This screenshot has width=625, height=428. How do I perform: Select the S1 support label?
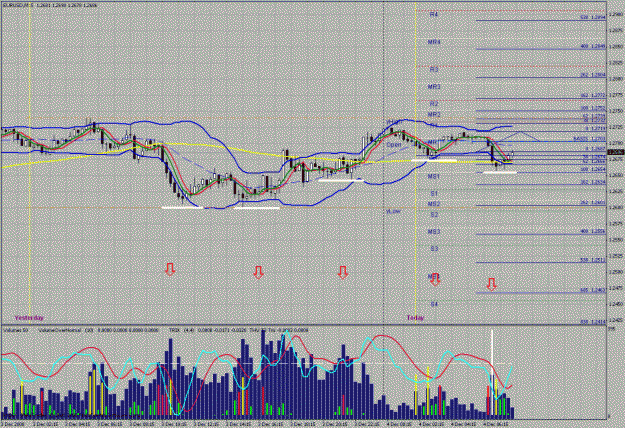click(x=434, y=193)
